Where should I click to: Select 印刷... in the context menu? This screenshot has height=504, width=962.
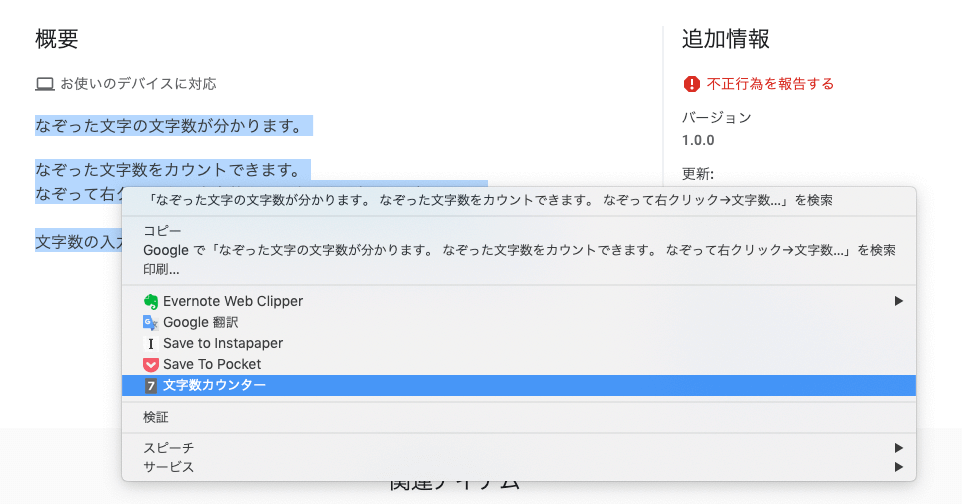(518, 269)
